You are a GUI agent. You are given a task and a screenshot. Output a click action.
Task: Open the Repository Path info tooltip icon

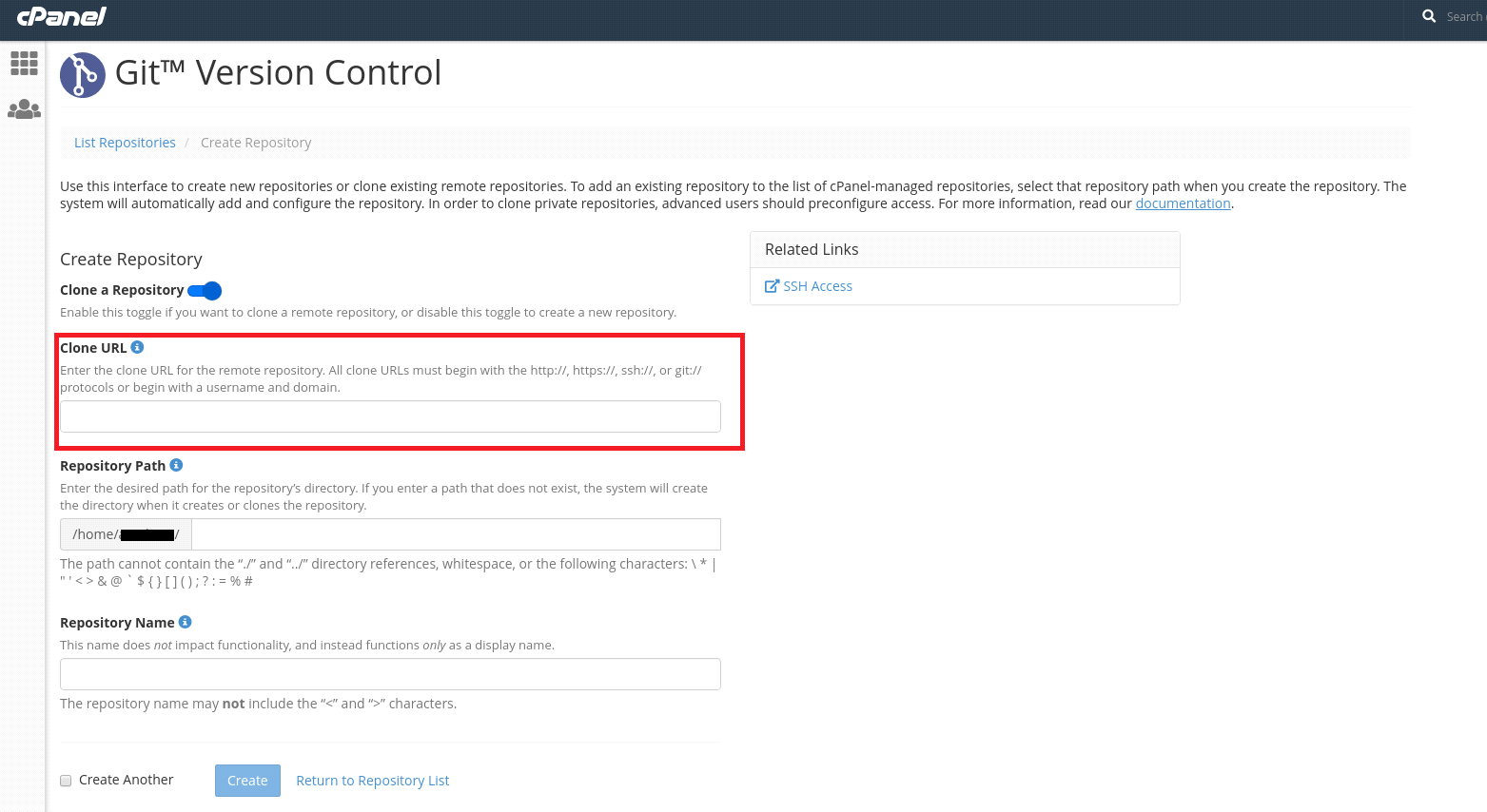(x=176, y=465)
